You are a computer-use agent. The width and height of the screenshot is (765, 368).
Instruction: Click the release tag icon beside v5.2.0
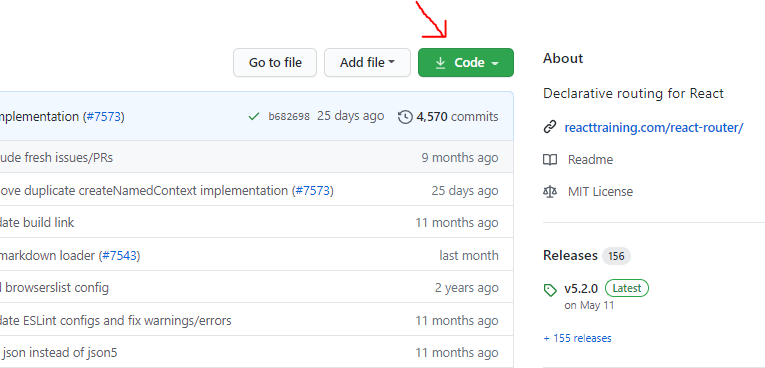click(550, 290)
